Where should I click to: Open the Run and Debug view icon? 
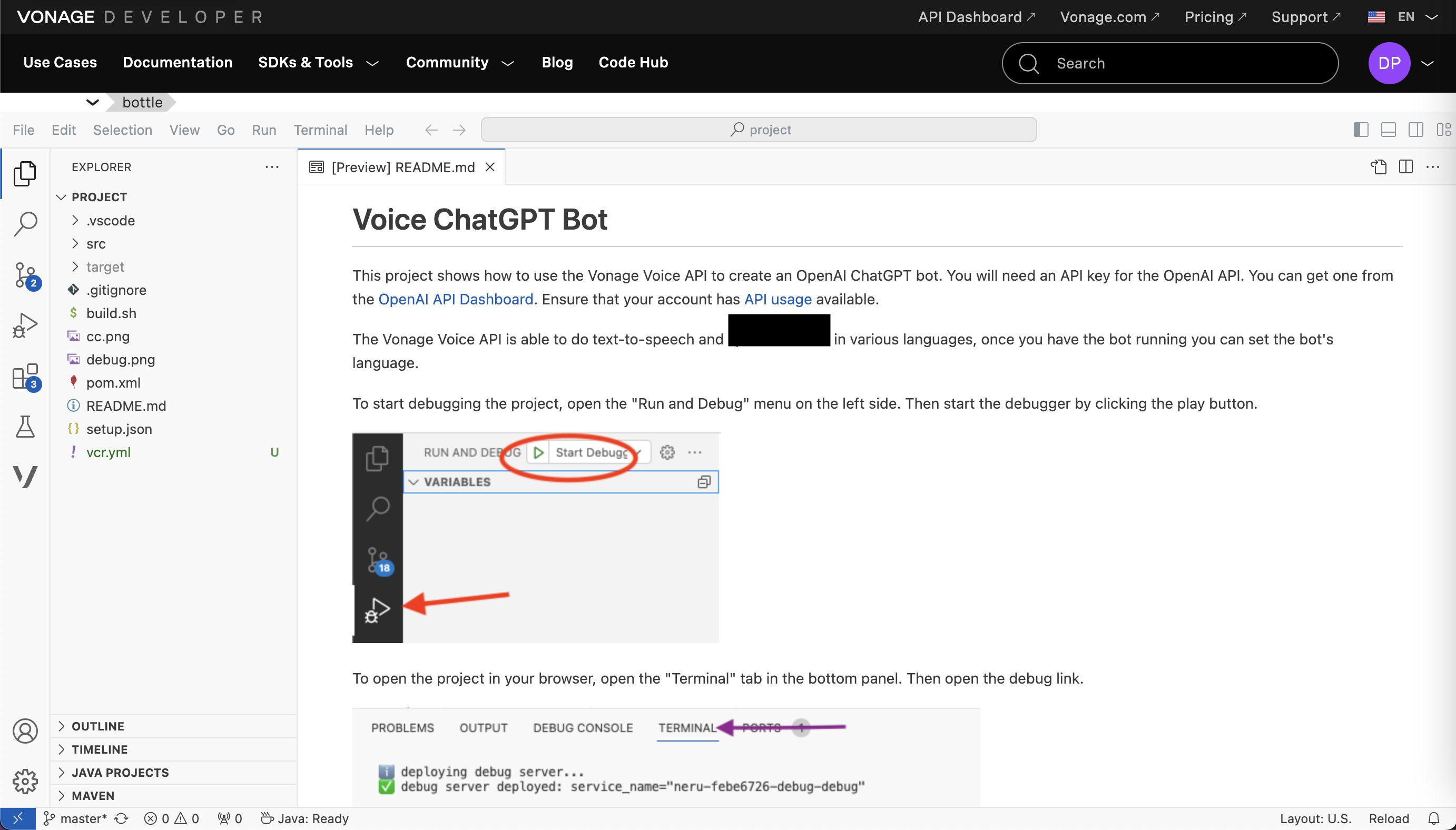(x=25, y=325)
